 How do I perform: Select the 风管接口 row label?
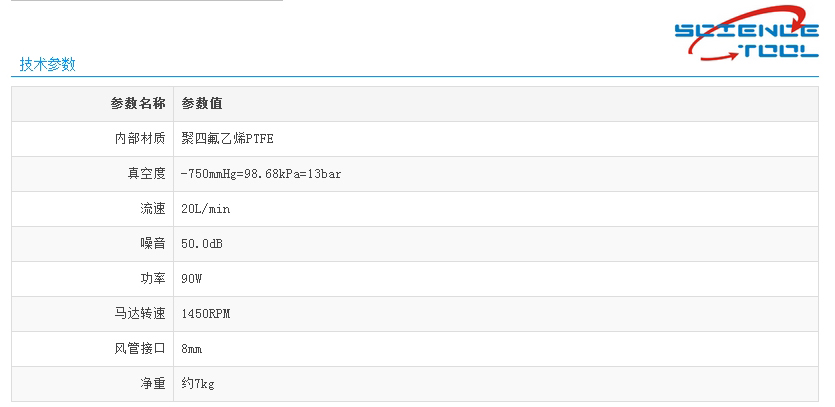[140, 349]
